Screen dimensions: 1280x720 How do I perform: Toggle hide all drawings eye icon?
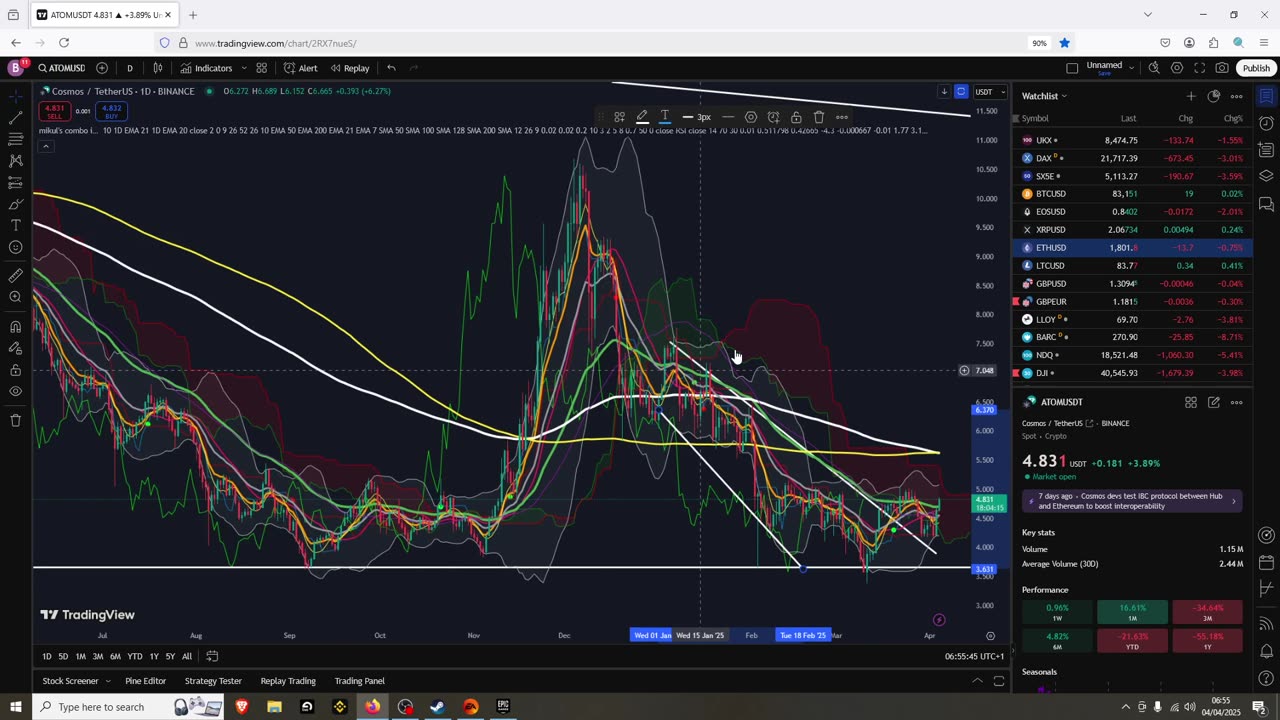point(15,391)
